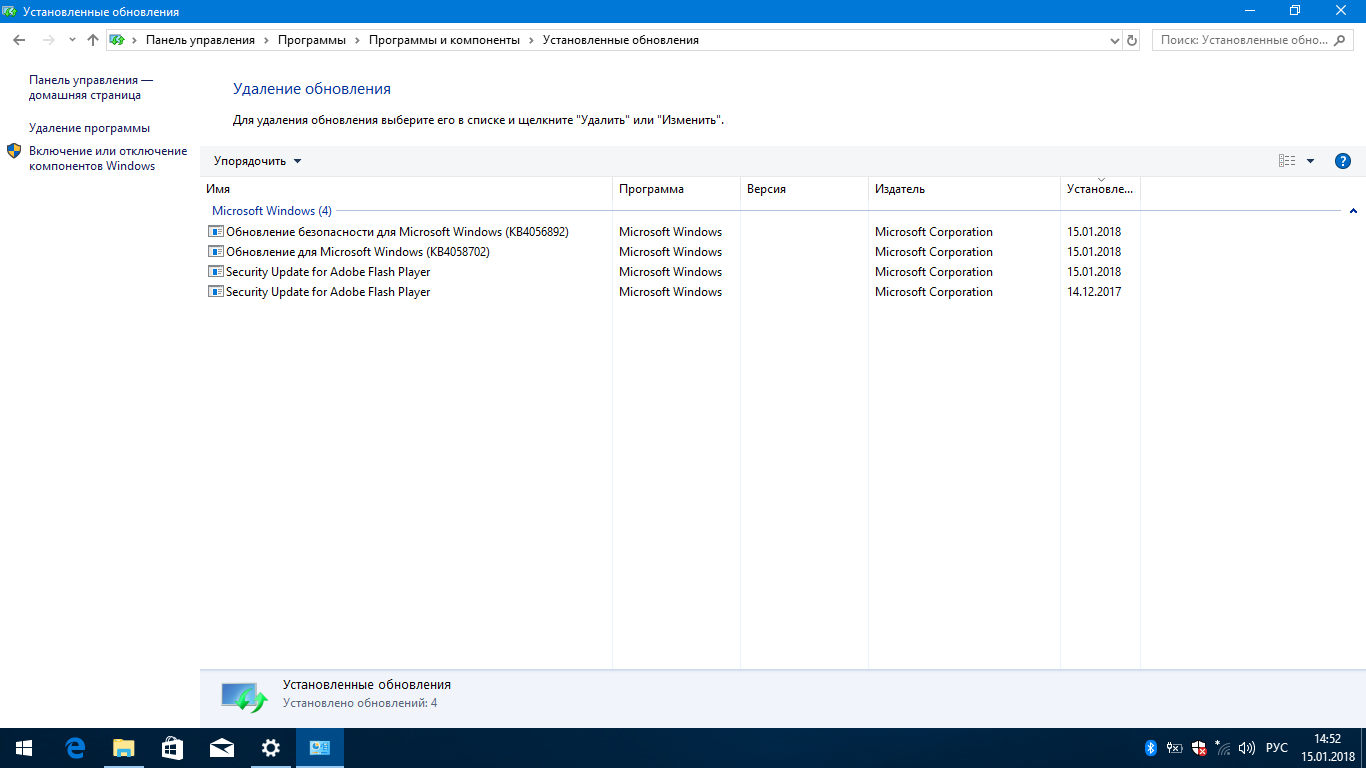Expand chevron after 'Панель управления' breadcrumb
This screenshot has width=1366, height=768.
point(266,40)
